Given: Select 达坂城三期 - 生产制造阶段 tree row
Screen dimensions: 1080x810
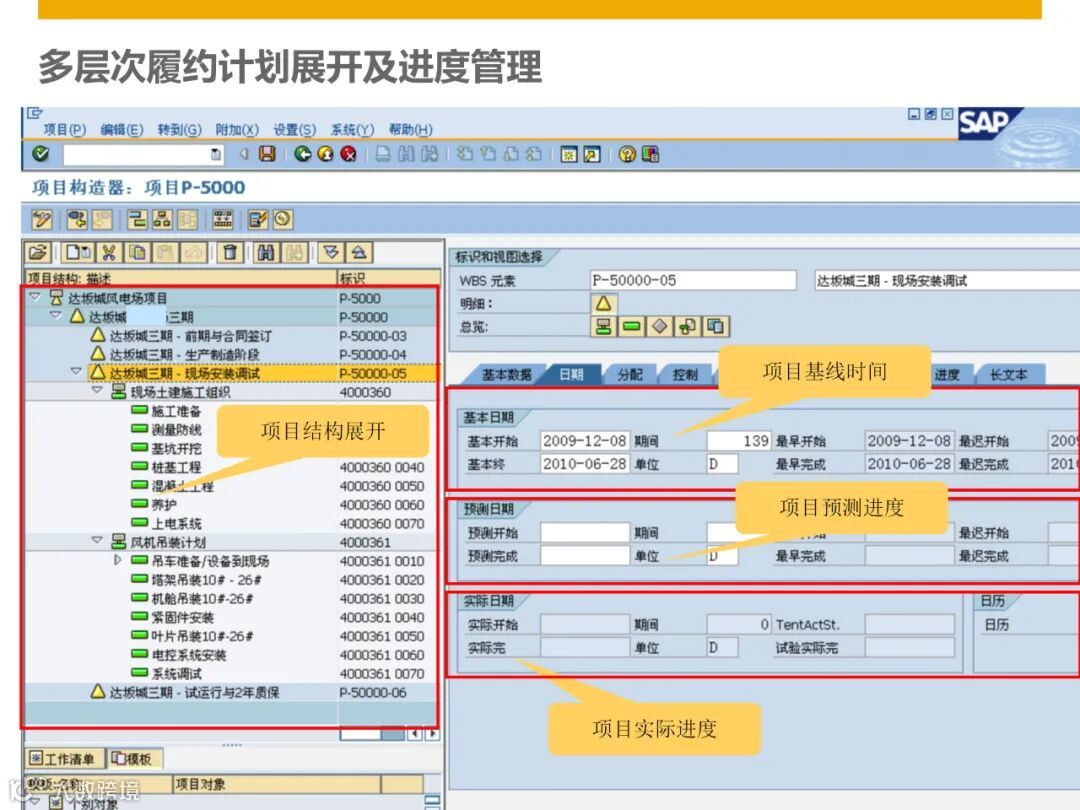Looking at the screenshot, I should (231, 354).
